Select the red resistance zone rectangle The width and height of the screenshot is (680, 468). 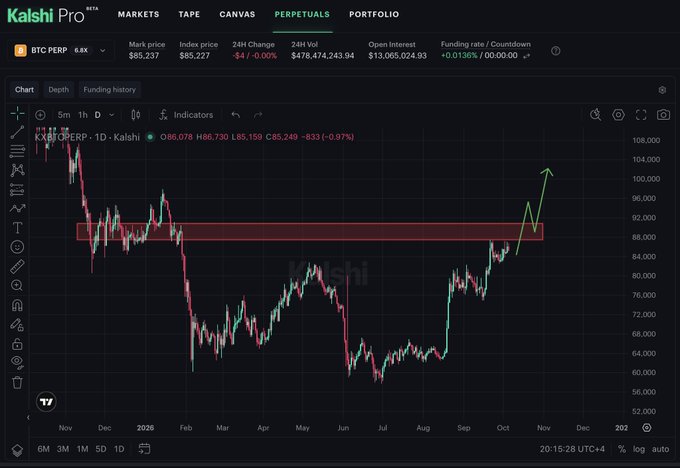[x=310, y=232]
